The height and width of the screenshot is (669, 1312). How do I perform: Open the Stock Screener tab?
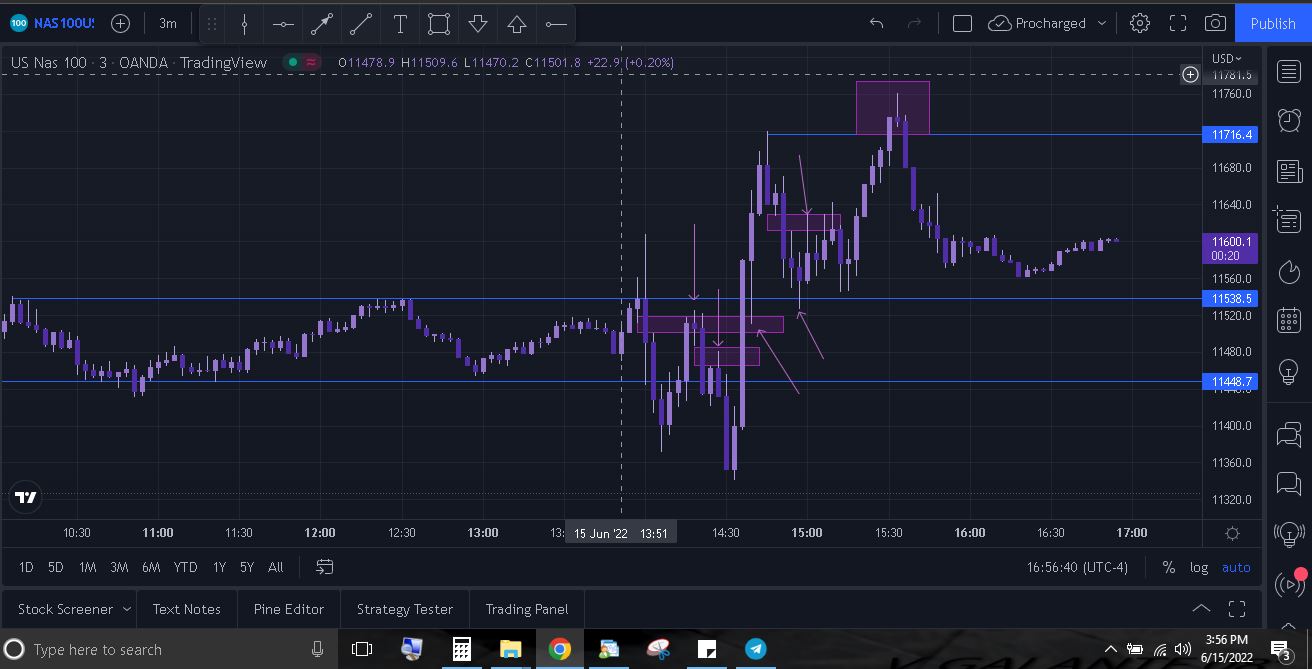(65, 609)
